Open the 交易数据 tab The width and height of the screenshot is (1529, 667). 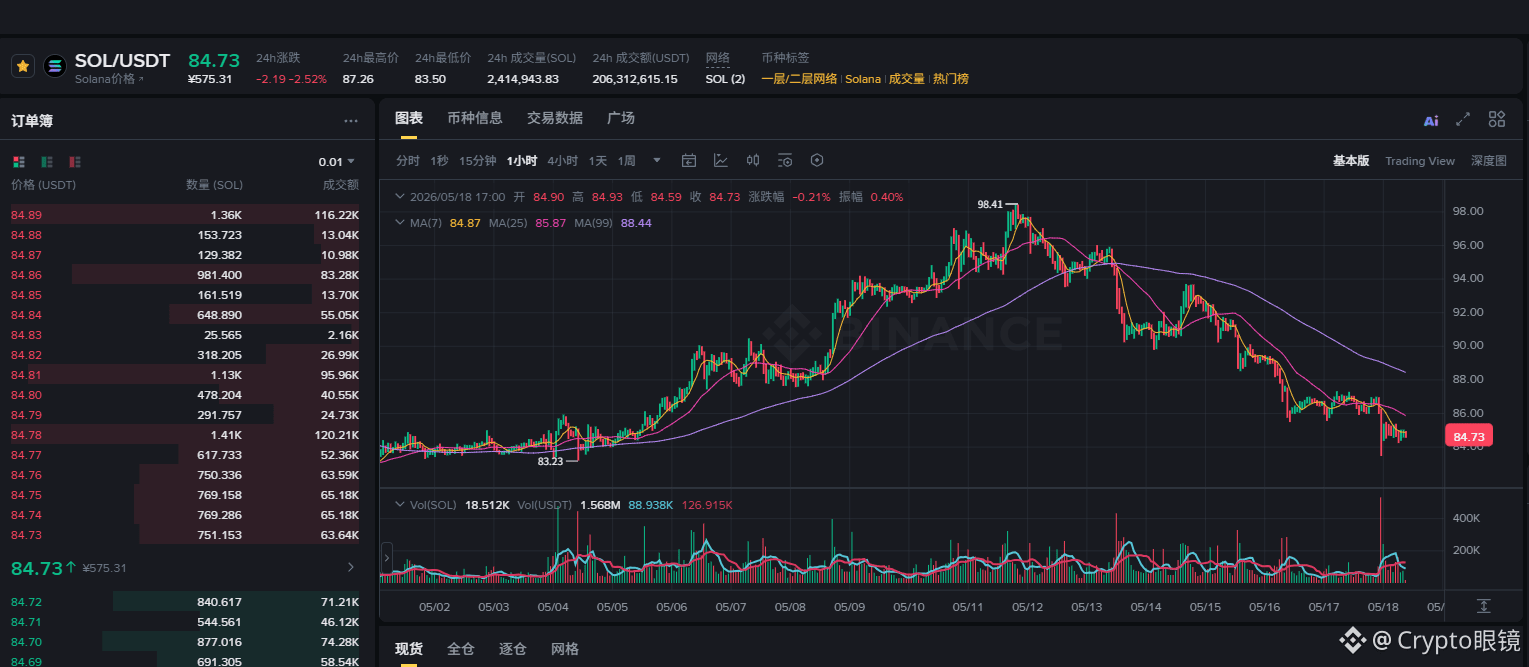point(555,118)
